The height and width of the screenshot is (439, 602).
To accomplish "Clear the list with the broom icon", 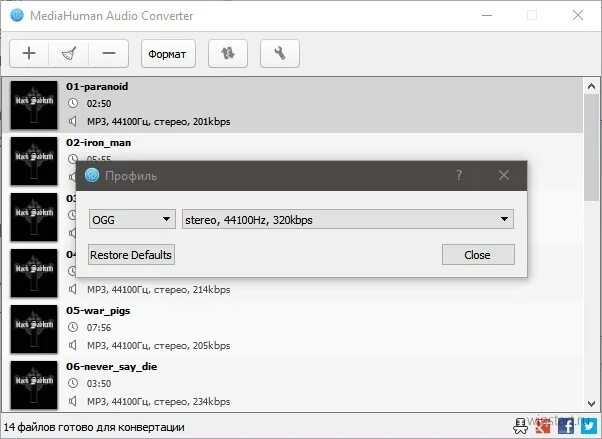I will [x=69, y=53].
